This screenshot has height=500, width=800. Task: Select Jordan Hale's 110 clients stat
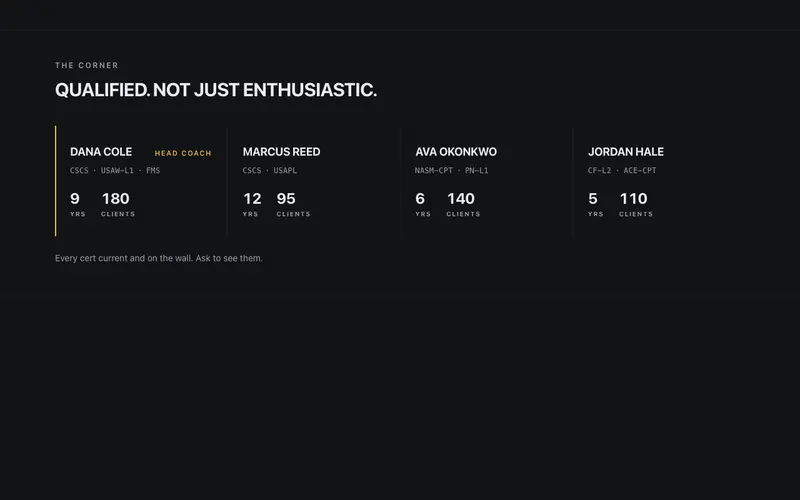coord(636,204)
